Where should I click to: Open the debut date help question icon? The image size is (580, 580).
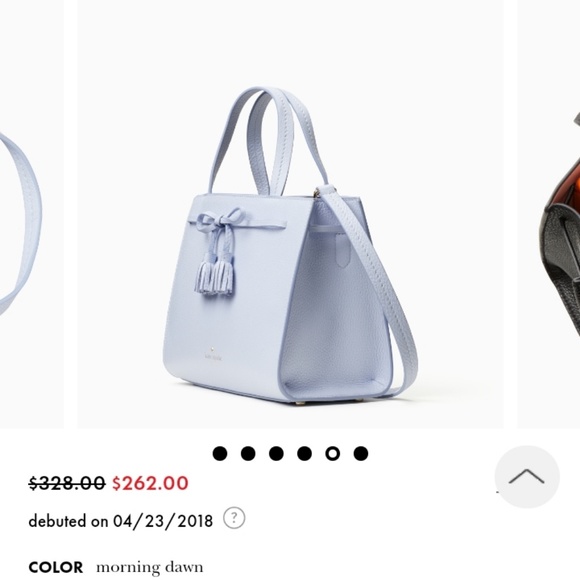(234, 518)
